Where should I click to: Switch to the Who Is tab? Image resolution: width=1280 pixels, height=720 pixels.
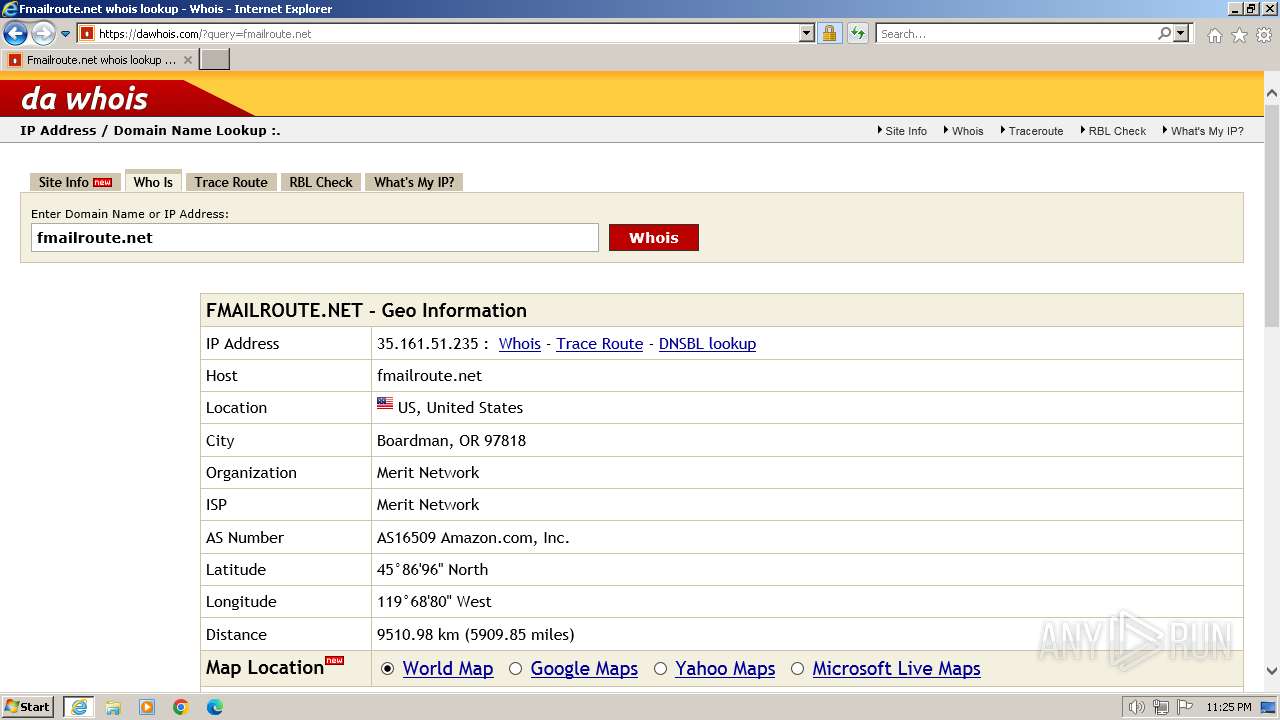[x=153, y=182]
